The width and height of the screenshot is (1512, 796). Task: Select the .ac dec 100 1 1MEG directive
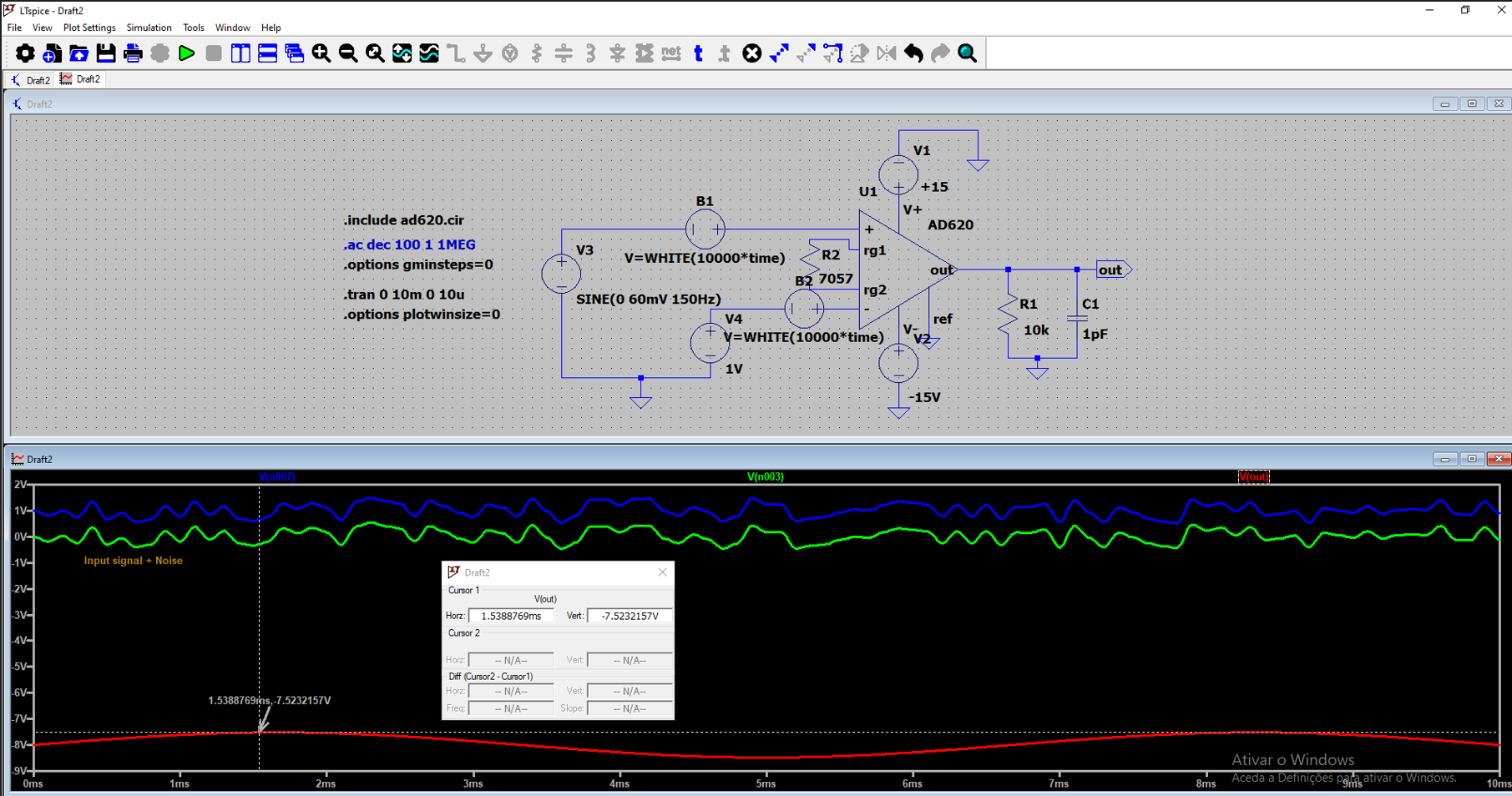pyautogui.click(x=409, y=244)
